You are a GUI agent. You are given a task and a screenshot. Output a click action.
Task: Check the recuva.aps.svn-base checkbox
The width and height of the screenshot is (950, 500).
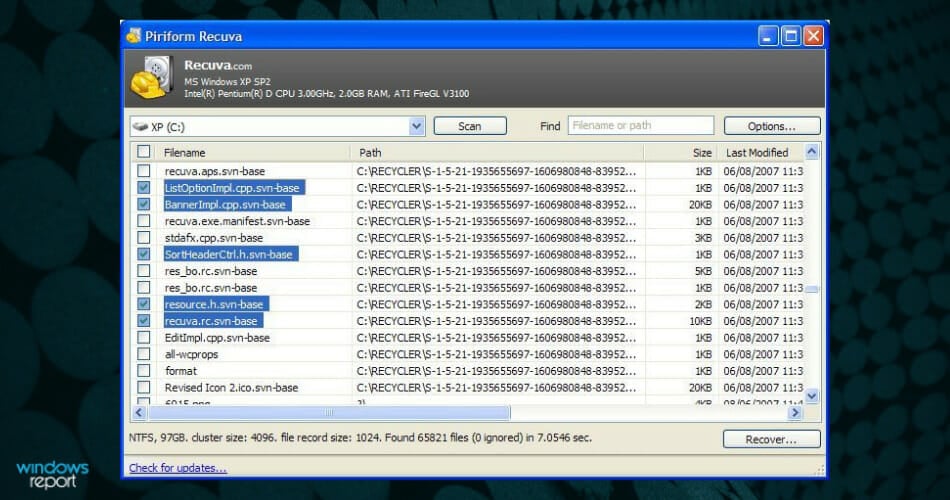click(x=144, y=171)
